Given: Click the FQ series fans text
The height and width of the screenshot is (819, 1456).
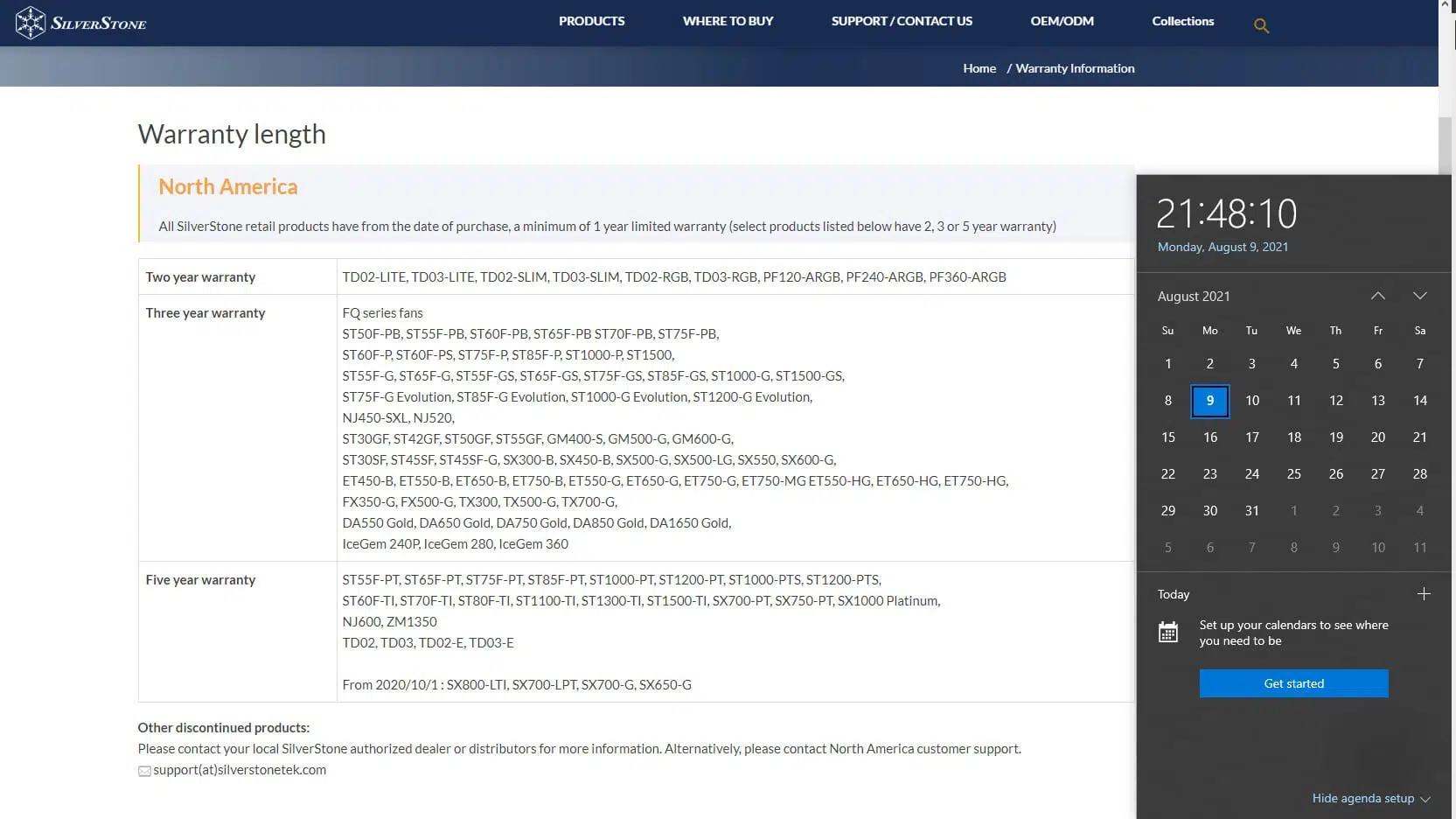Looking at the screenshot, I should [382, 313].
